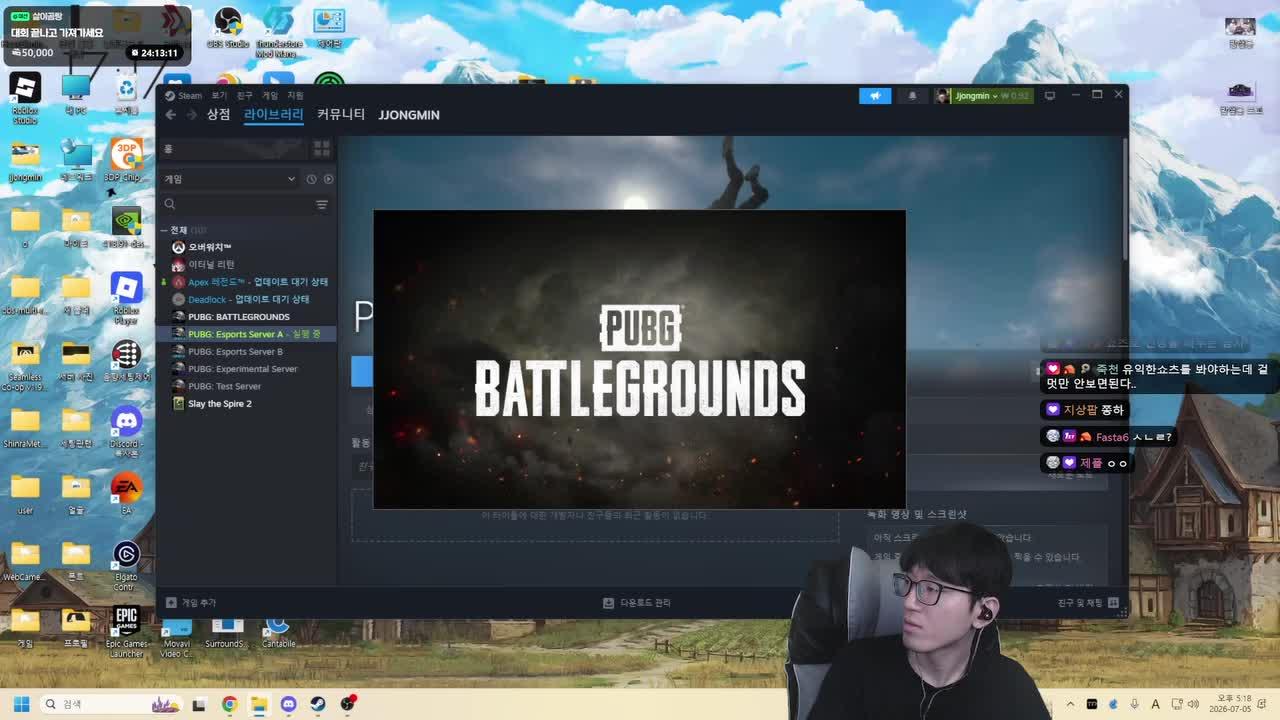The image size is (1280, 720).
Task: Click the 홈 home button in library sidebar
Action: 234,149
